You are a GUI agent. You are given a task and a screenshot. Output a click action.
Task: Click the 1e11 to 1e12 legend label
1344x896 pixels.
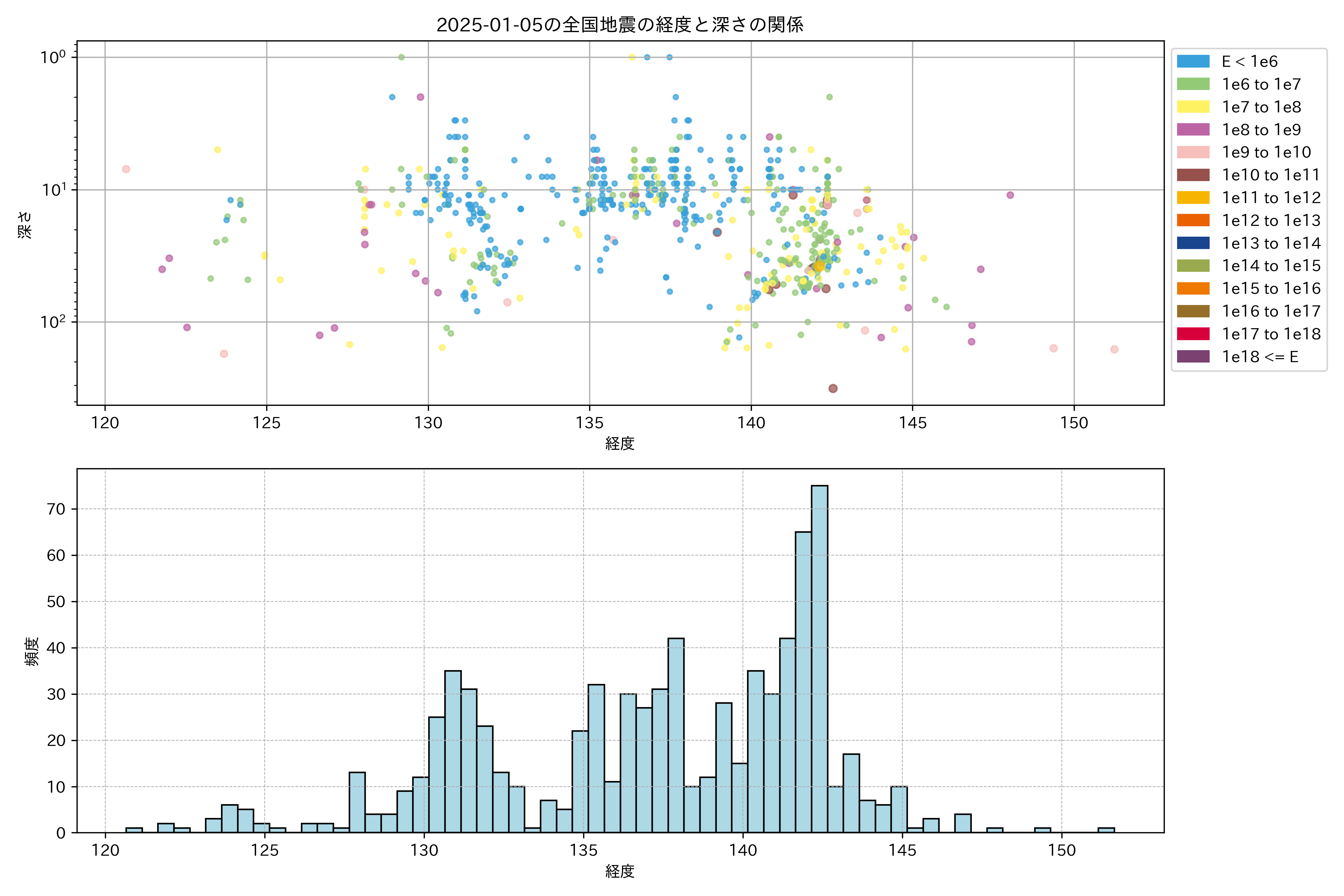[1271, 198]
